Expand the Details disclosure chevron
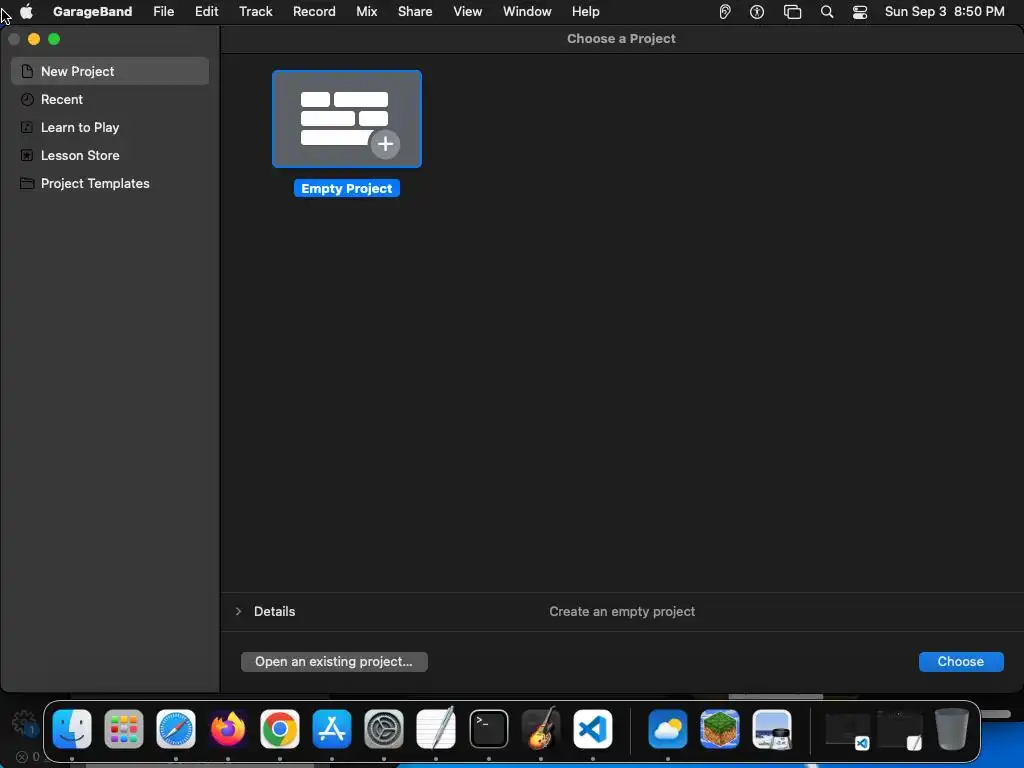Viewport: 1024px width, 768px height. [238, 611]
